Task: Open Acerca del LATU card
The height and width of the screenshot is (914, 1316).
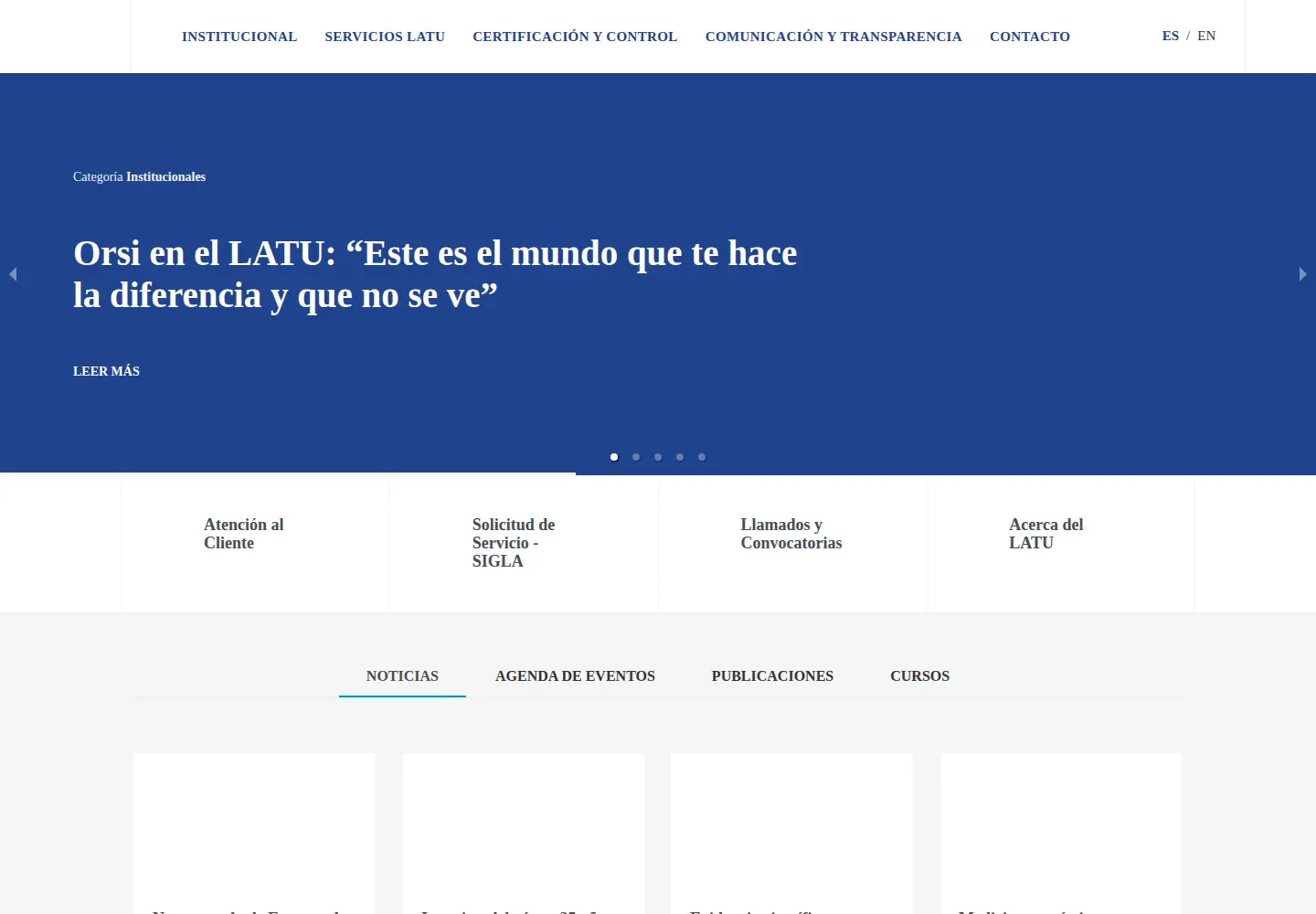Action: tap(1061, 546)
